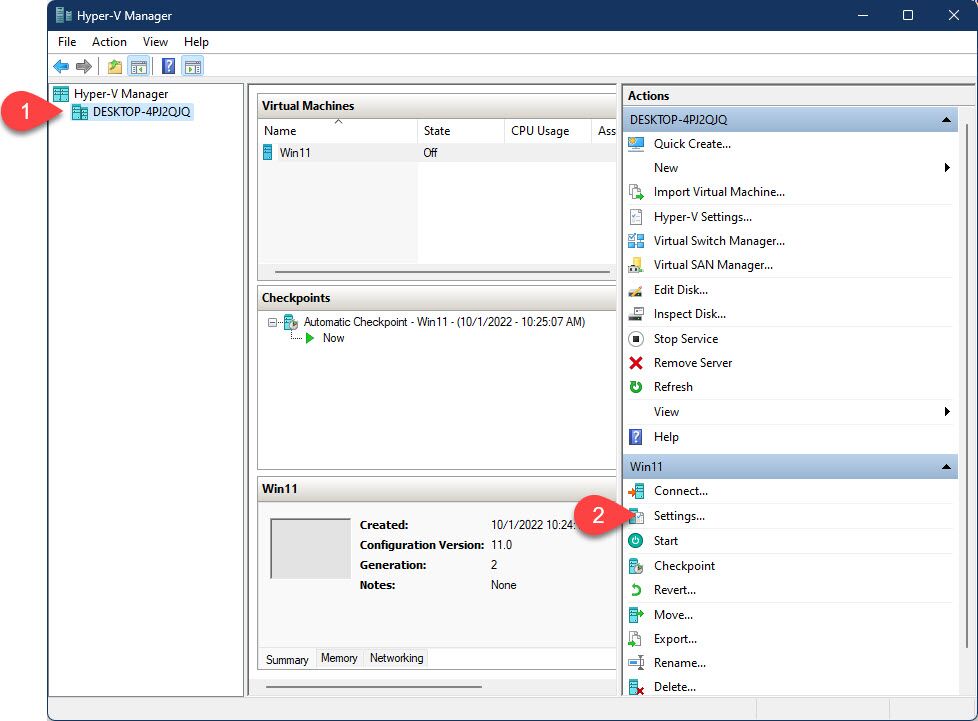Click Checkpoint action label
Image resolution: width=978 pixels, height=721 pixels.
click(684, 566)
